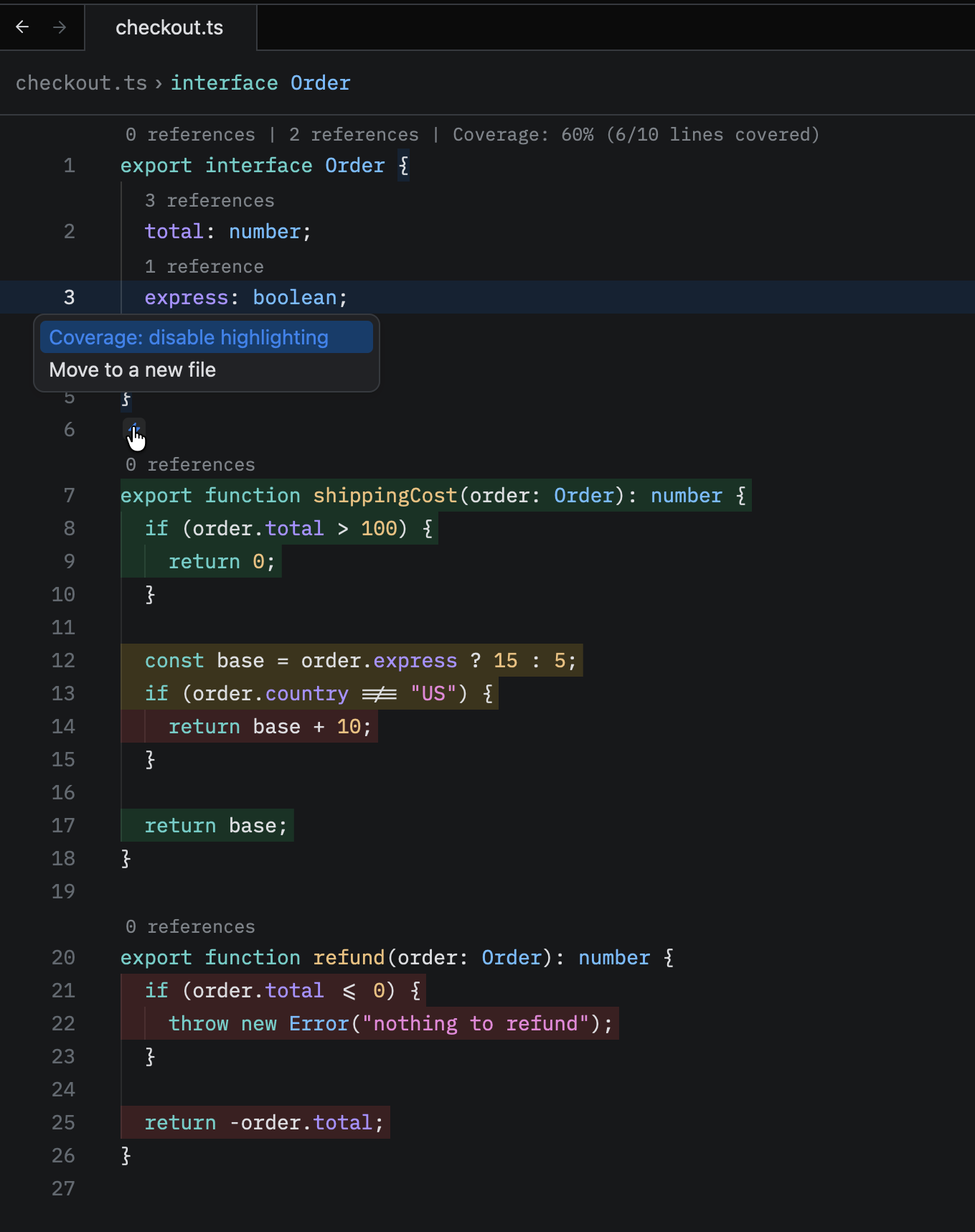Click 'return base;' on line 17

(216, 826)
